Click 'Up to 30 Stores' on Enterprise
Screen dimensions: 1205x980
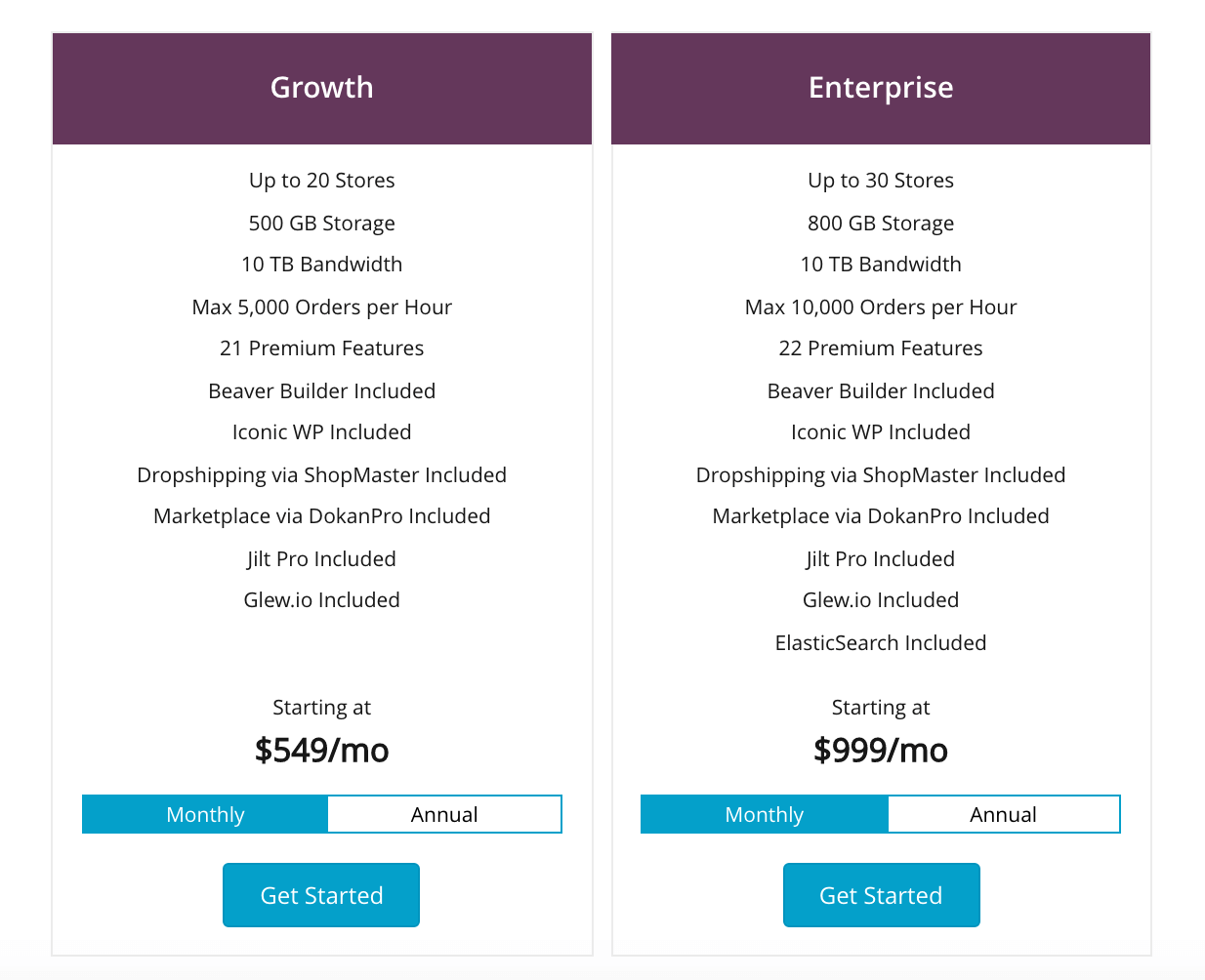881,181
